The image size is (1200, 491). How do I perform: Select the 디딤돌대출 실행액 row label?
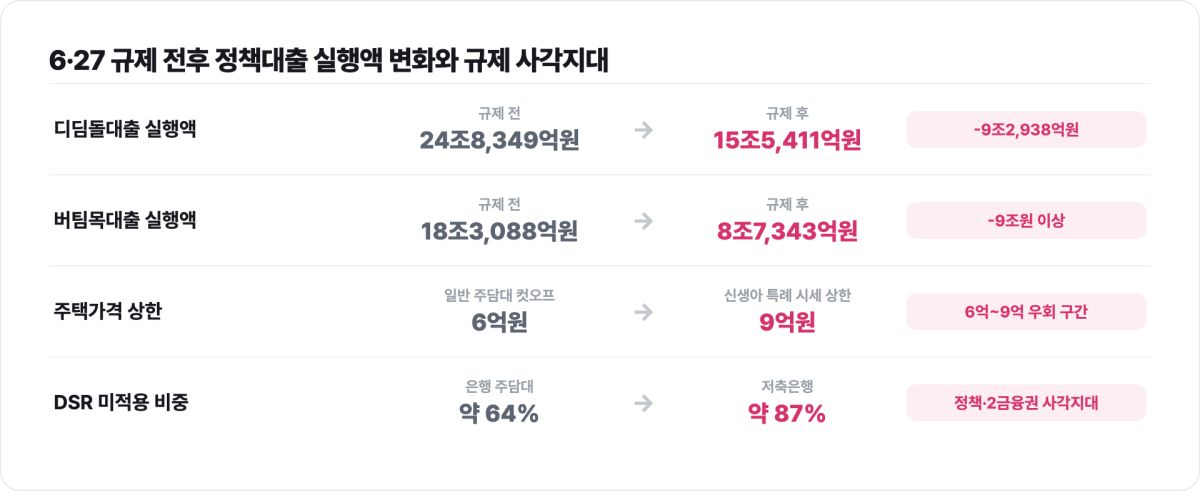point(125,129)
